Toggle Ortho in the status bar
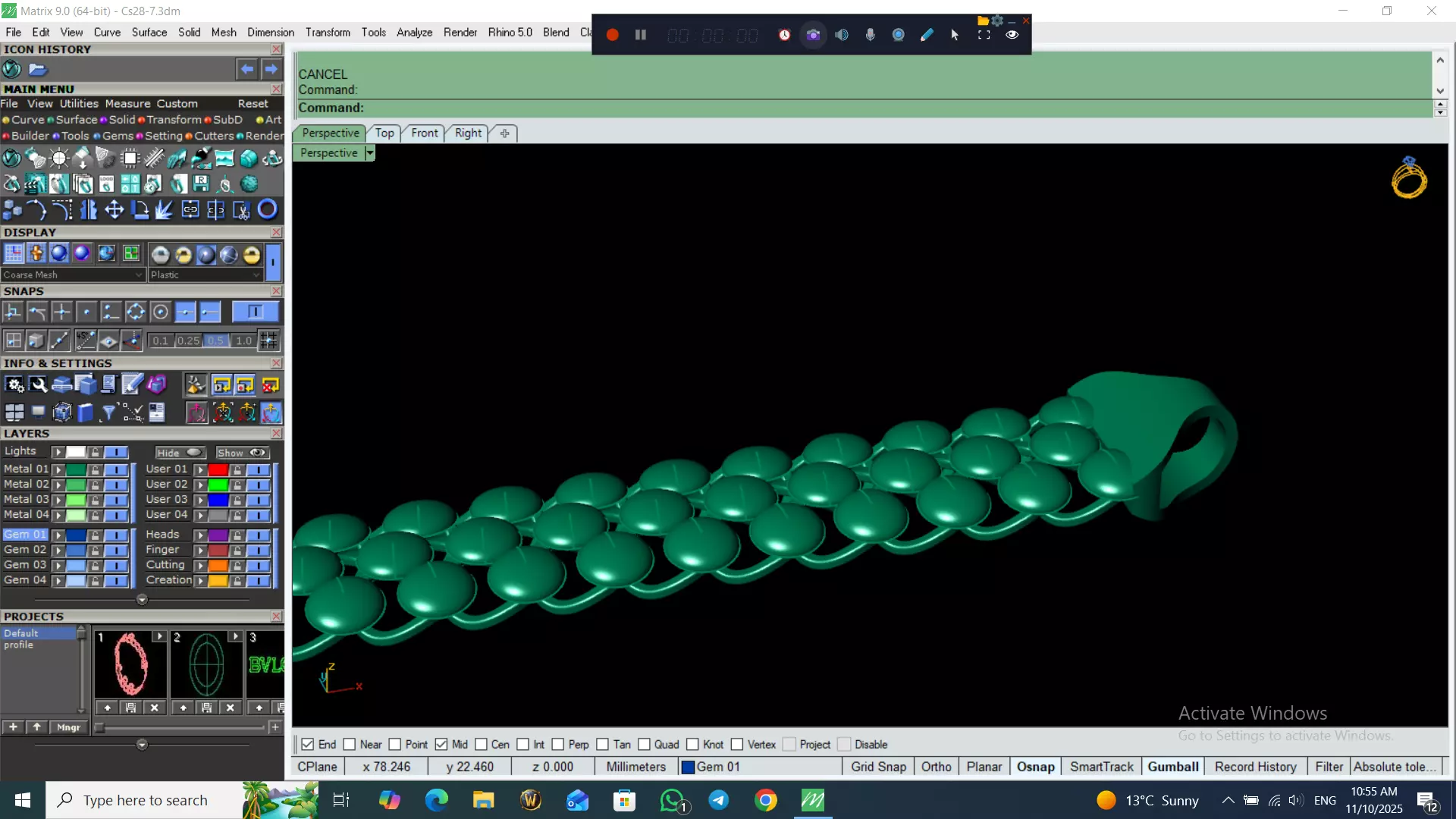Screen dimensions: 1456x819 (x=936, y=767)
